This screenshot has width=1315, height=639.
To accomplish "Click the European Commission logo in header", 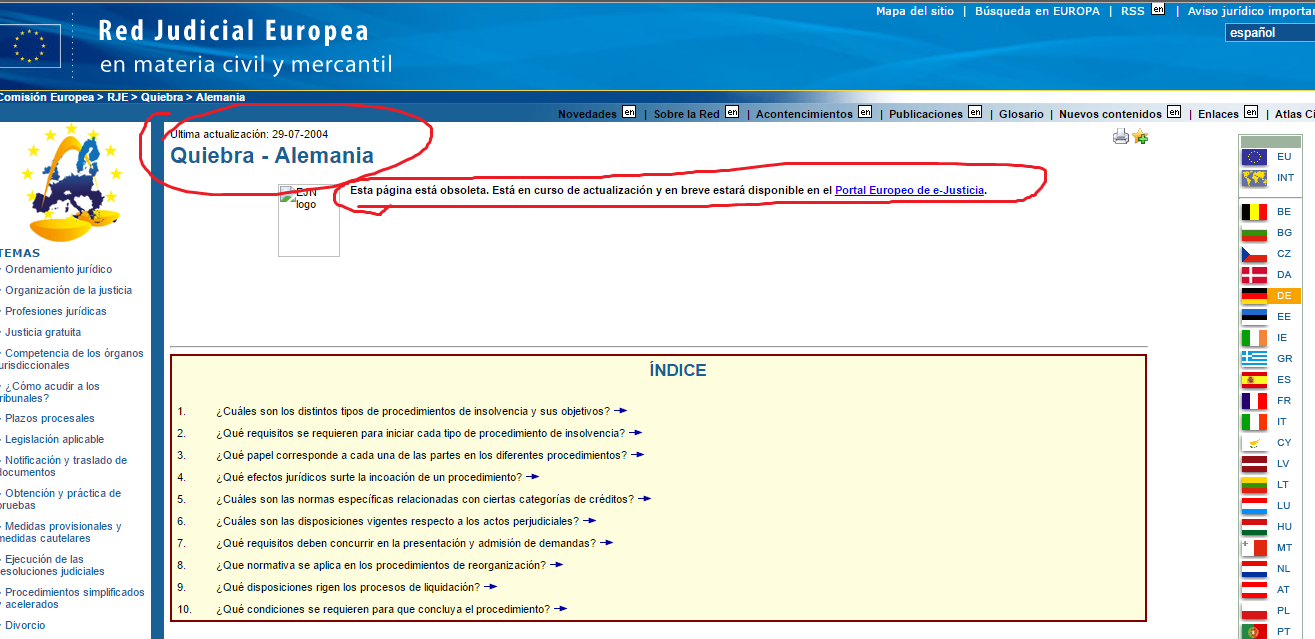I will click(30, 46).
